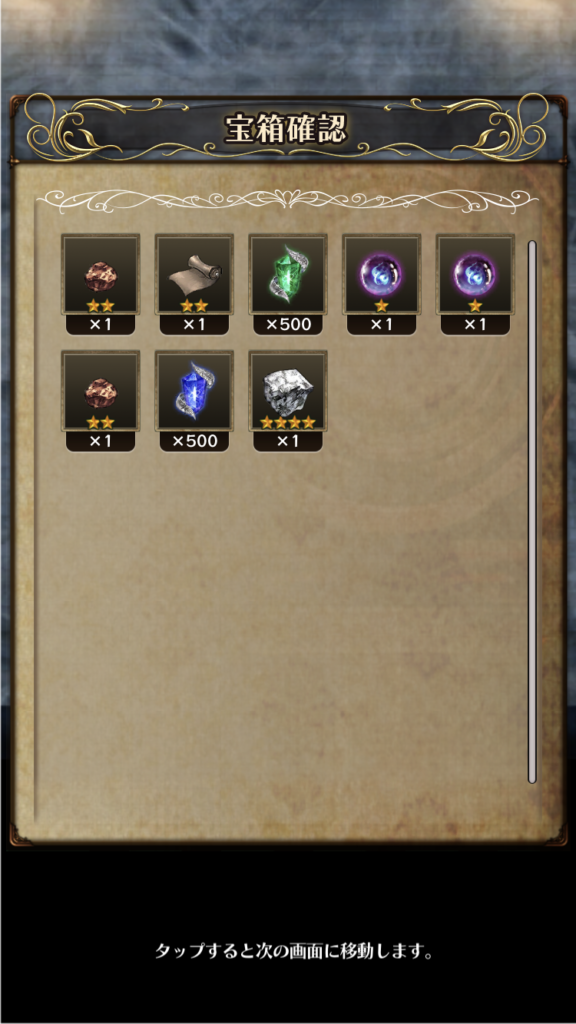The height and width of the screenshot is (1024, 576).
Task: Tap the ×1 label under silver ore
Action: click(x=288, y=441)
